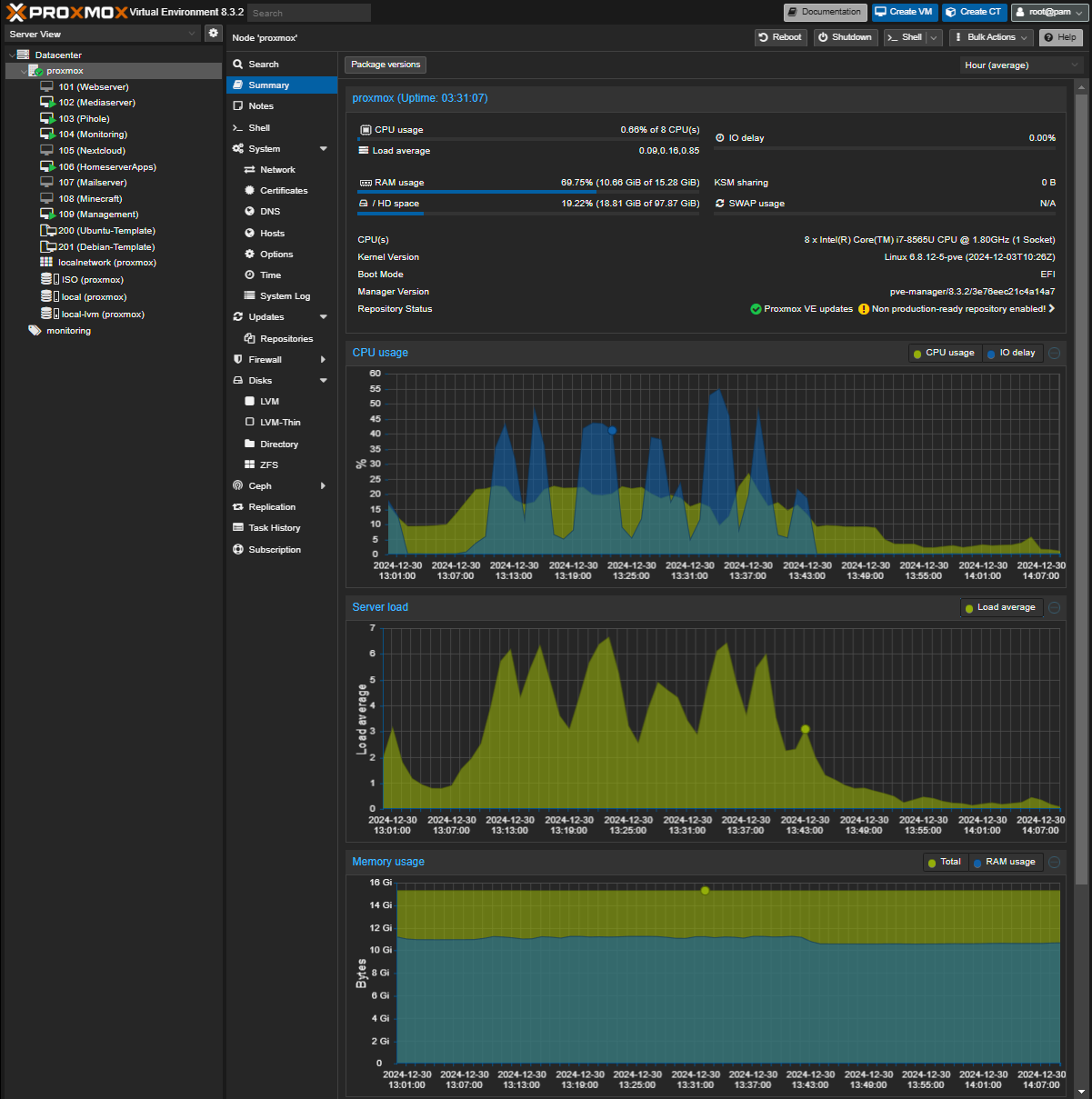The image size is (1092, 1099).
Task: Select Subscription in the node side menu
Action: coord(282,550)
